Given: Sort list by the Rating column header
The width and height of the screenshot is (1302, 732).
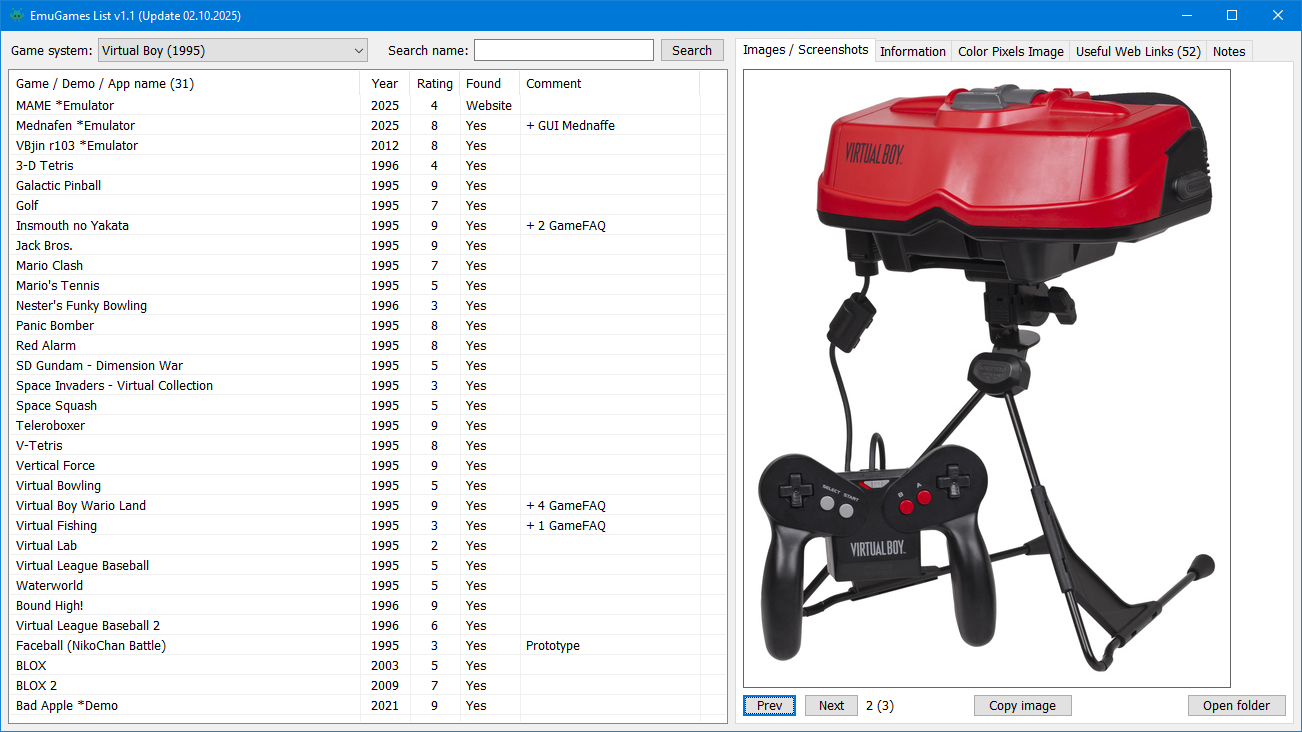Looking at the screenshot, I should click(x=434, y=84).
